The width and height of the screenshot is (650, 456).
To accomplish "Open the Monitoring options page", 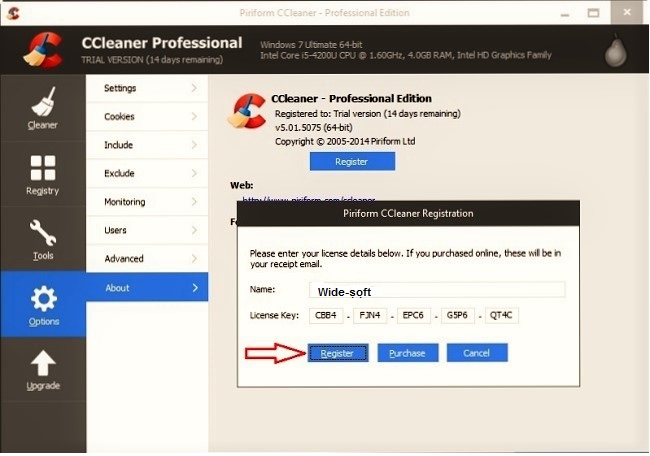I will [x=147, y=202].
